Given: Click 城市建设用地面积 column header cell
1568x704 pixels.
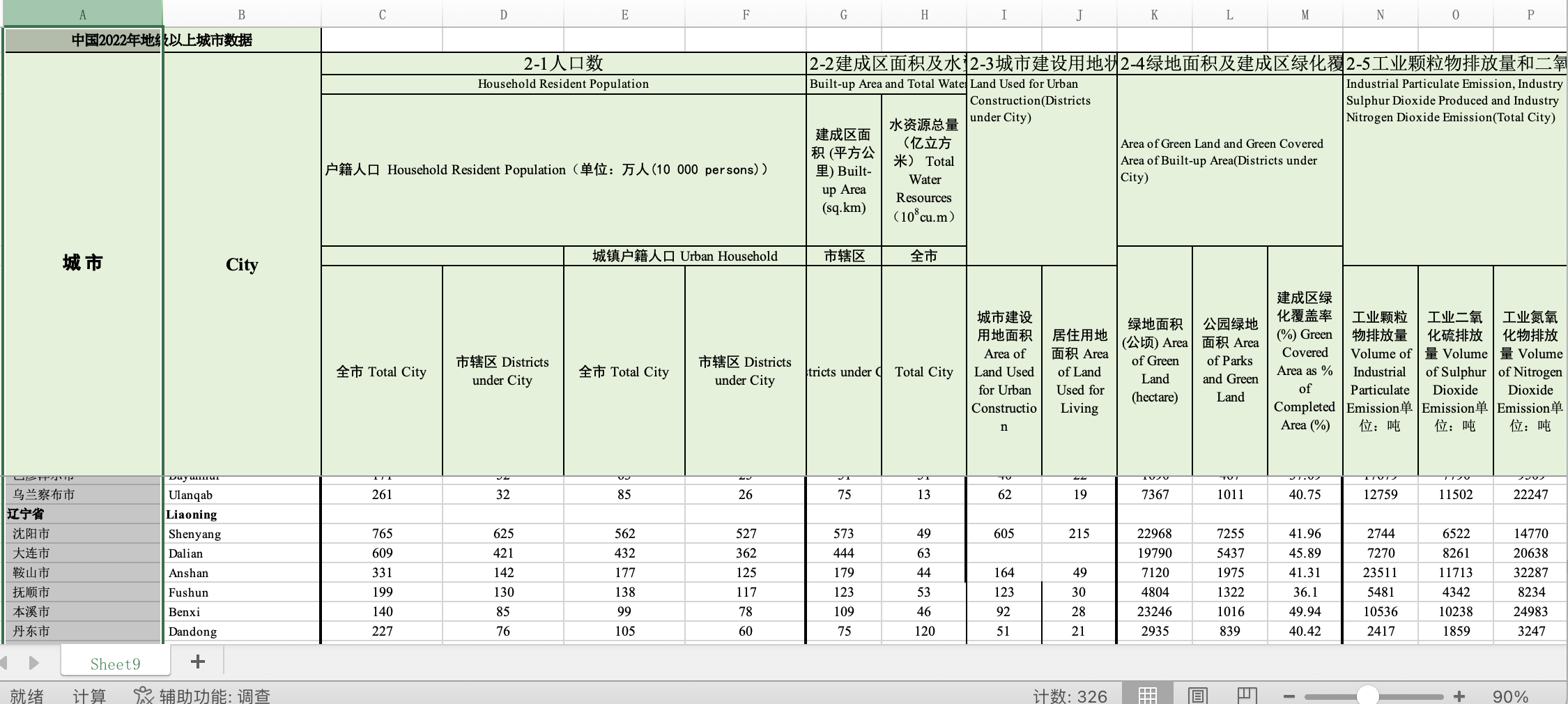Looking at the screenshot, I should coord(1004,371).
